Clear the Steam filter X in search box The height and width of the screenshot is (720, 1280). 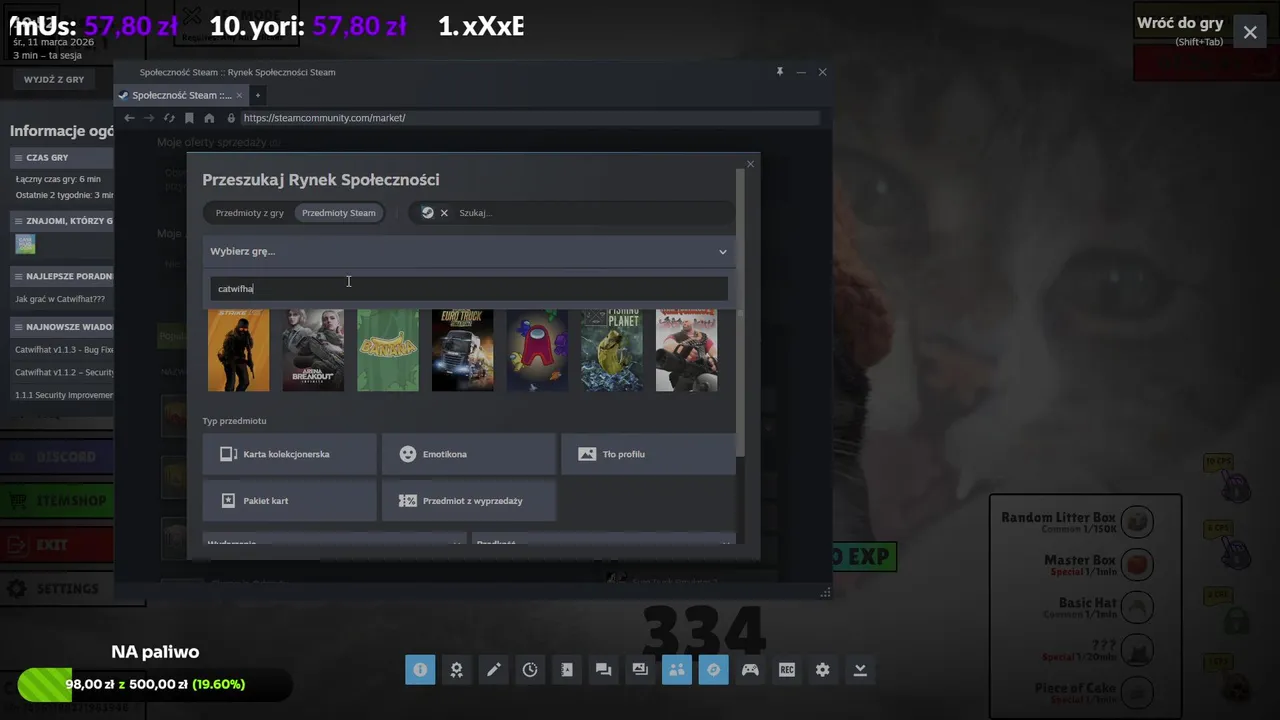click(444, 213)
